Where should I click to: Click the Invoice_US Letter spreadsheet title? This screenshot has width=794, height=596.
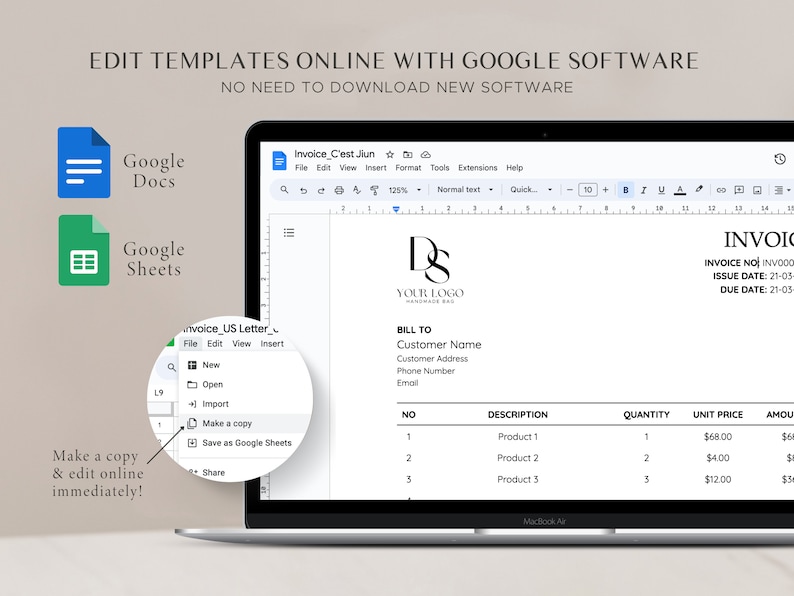pyautogui.click(x=230, y=328)
